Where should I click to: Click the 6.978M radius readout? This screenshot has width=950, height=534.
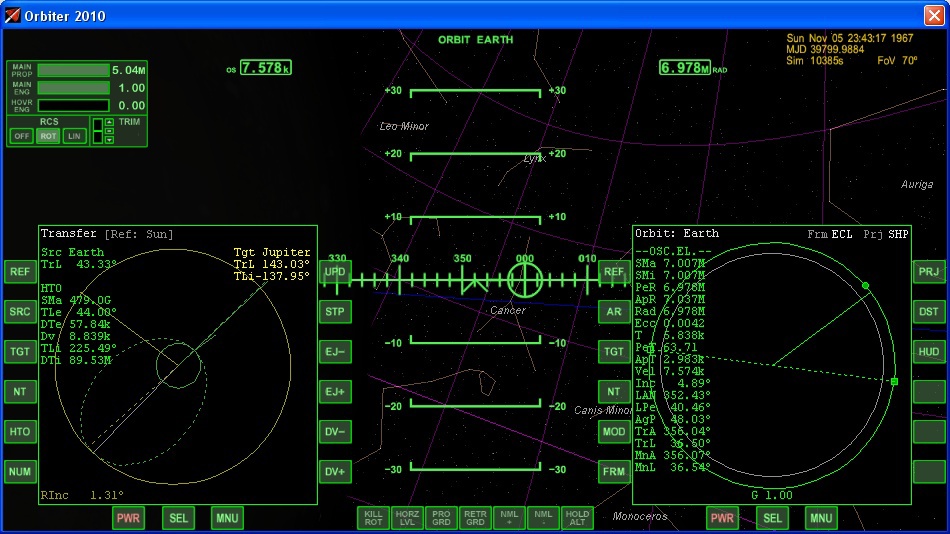(685, 68)
